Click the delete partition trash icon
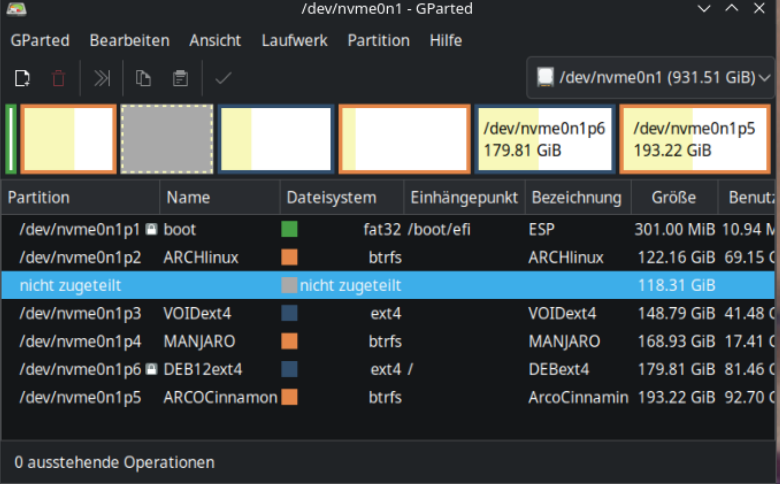Viewport: 780px width, 484px height. point(59,78)
